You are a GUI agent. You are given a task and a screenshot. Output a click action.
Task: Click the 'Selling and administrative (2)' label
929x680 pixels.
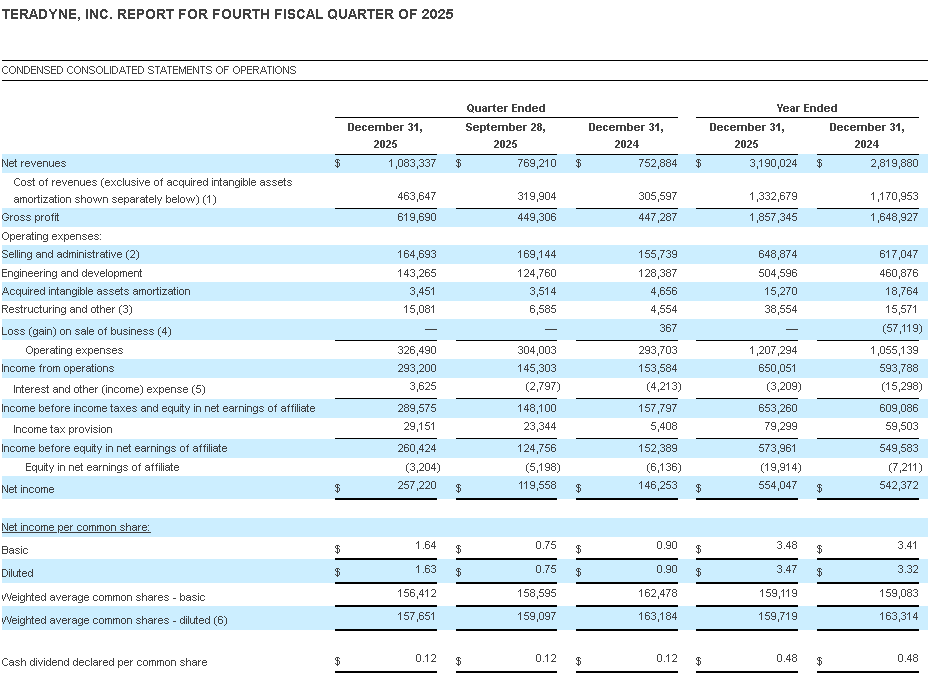pyautogui.click(x=71, y=255)
